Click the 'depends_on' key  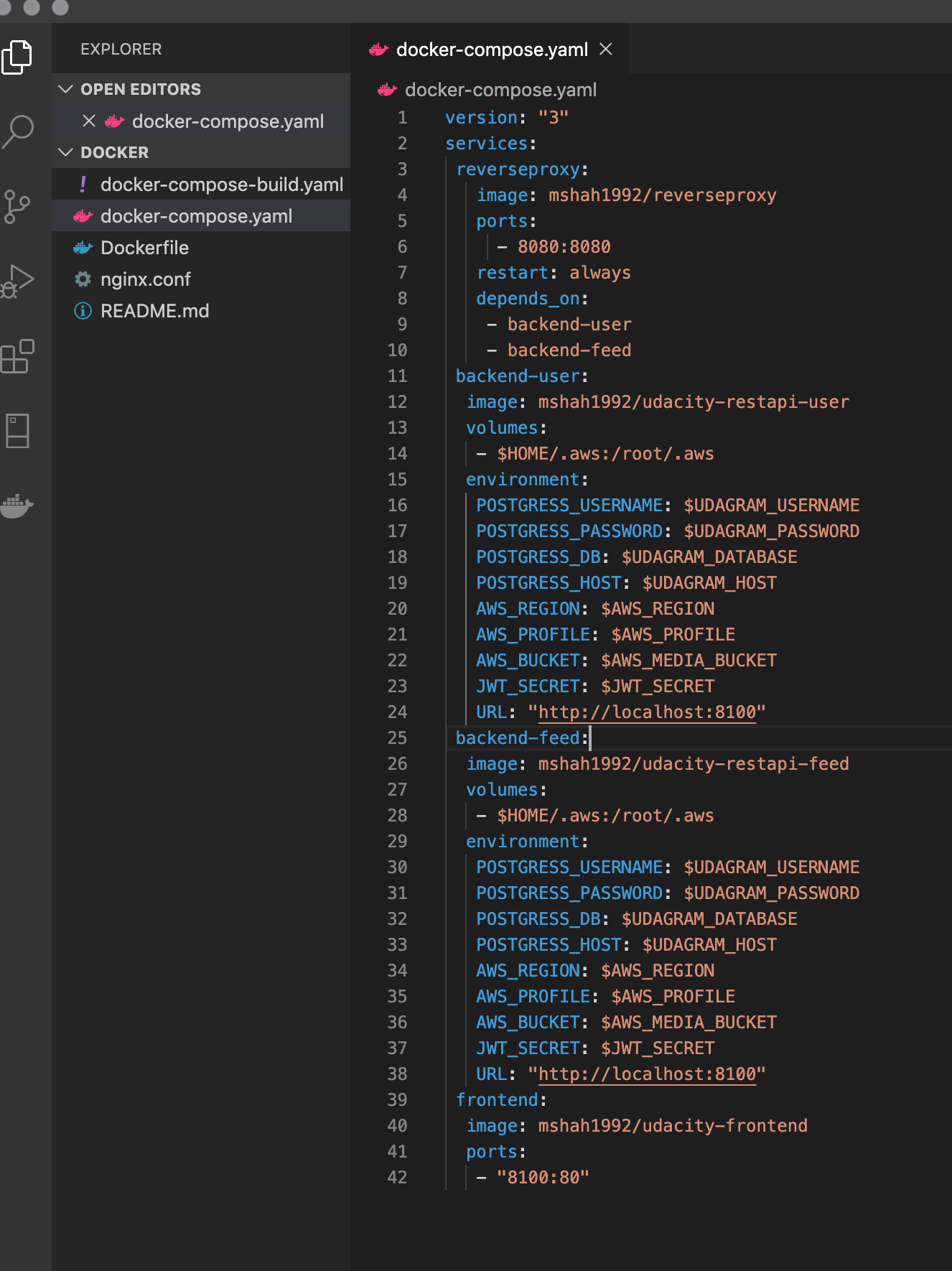coord(528,298)
